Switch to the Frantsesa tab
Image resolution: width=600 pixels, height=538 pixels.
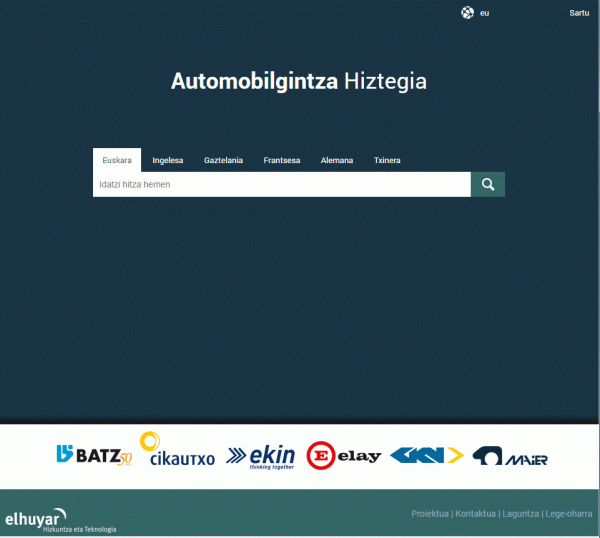(282, 160)
